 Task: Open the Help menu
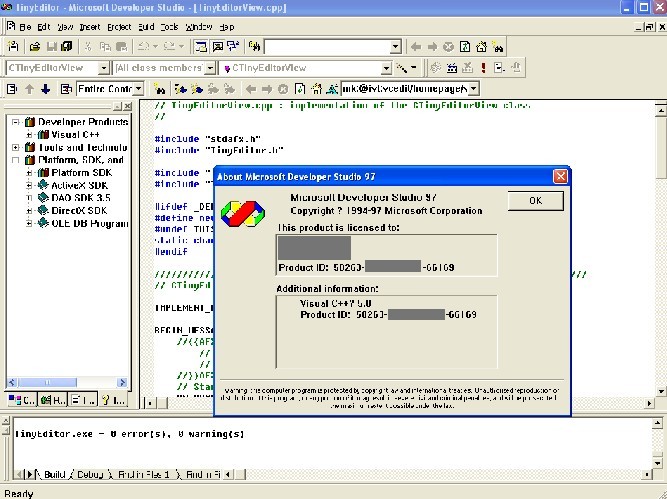(227, 27)
